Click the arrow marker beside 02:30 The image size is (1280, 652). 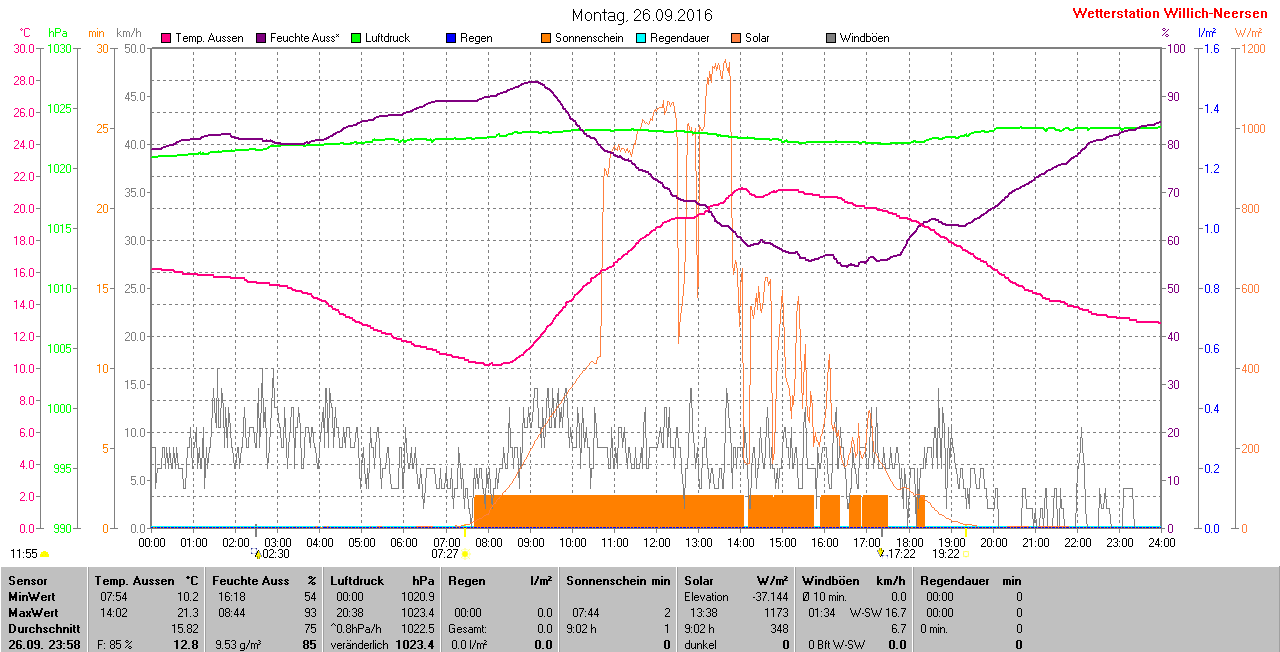point(257,552)
